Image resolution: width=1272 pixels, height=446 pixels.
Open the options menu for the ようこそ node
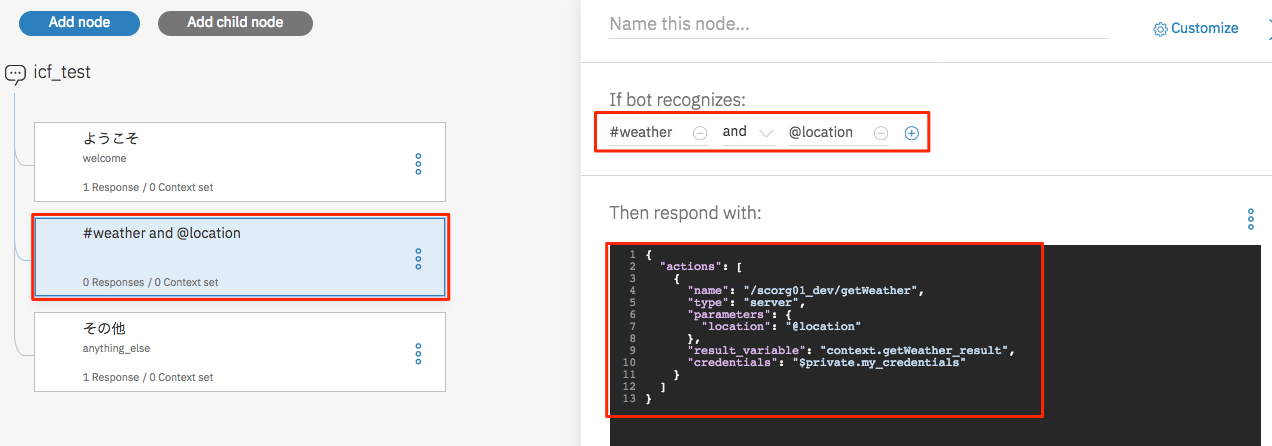click(418, 164)
